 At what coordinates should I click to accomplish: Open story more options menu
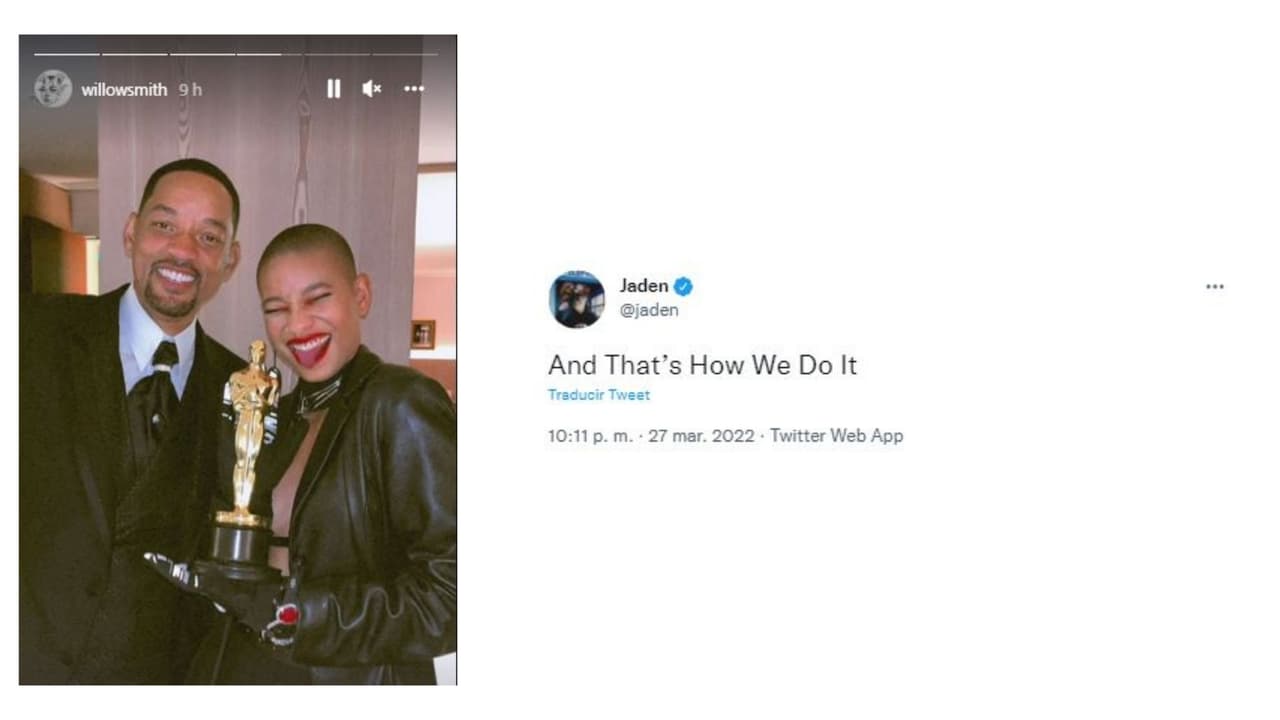pyautogui.click(x=414, y=89)
